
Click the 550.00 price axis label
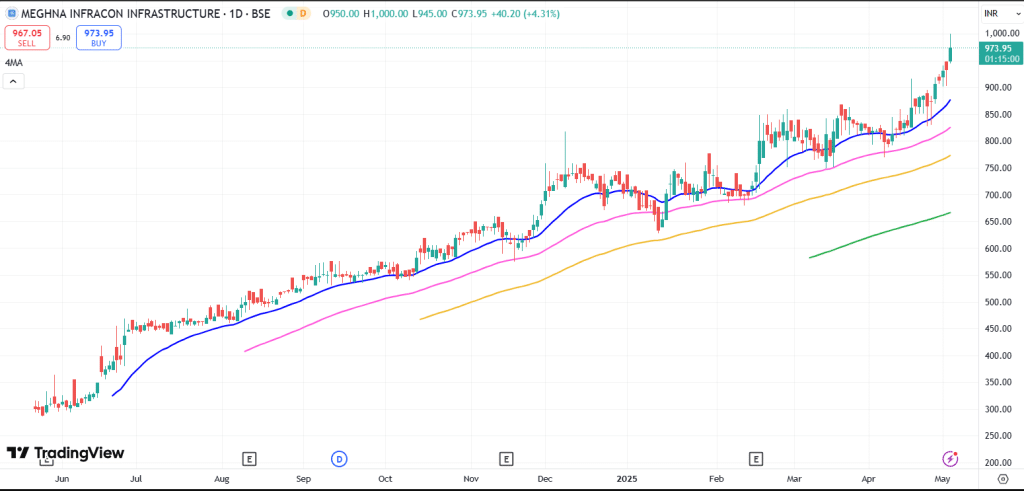point(997,276)
